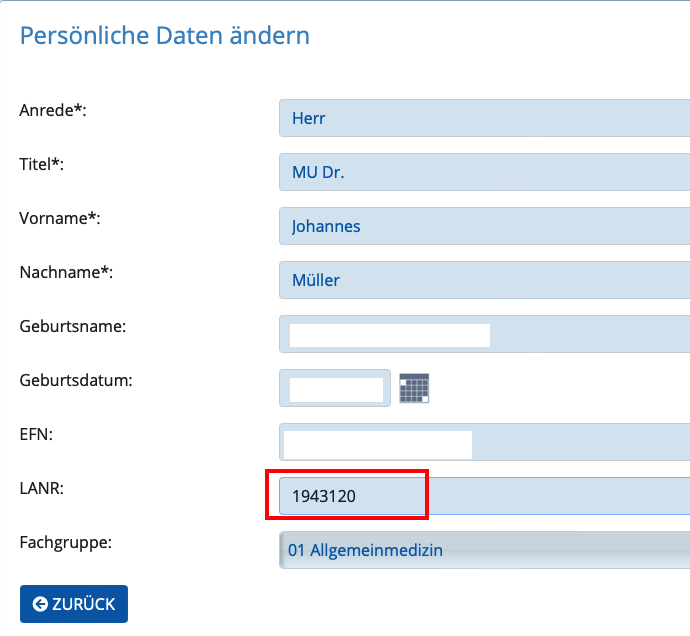The image size is (690, 636).
Task: Open the Titel dropdown showing MU Dr.
Action: tap(484, 172)
